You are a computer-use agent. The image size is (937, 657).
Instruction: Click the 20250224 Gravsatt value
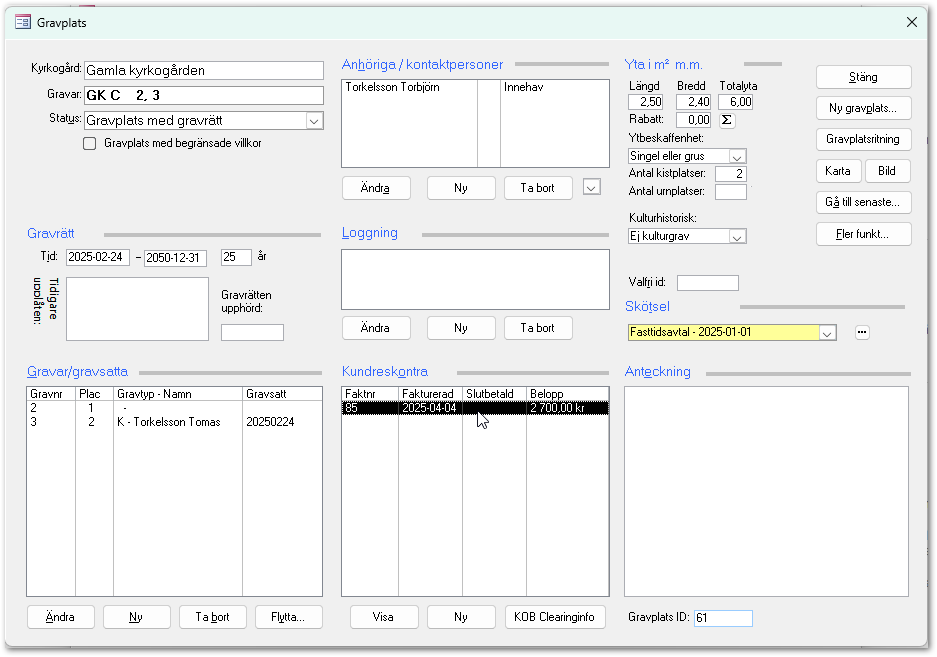pyautogui.click(x=270, y=422)
